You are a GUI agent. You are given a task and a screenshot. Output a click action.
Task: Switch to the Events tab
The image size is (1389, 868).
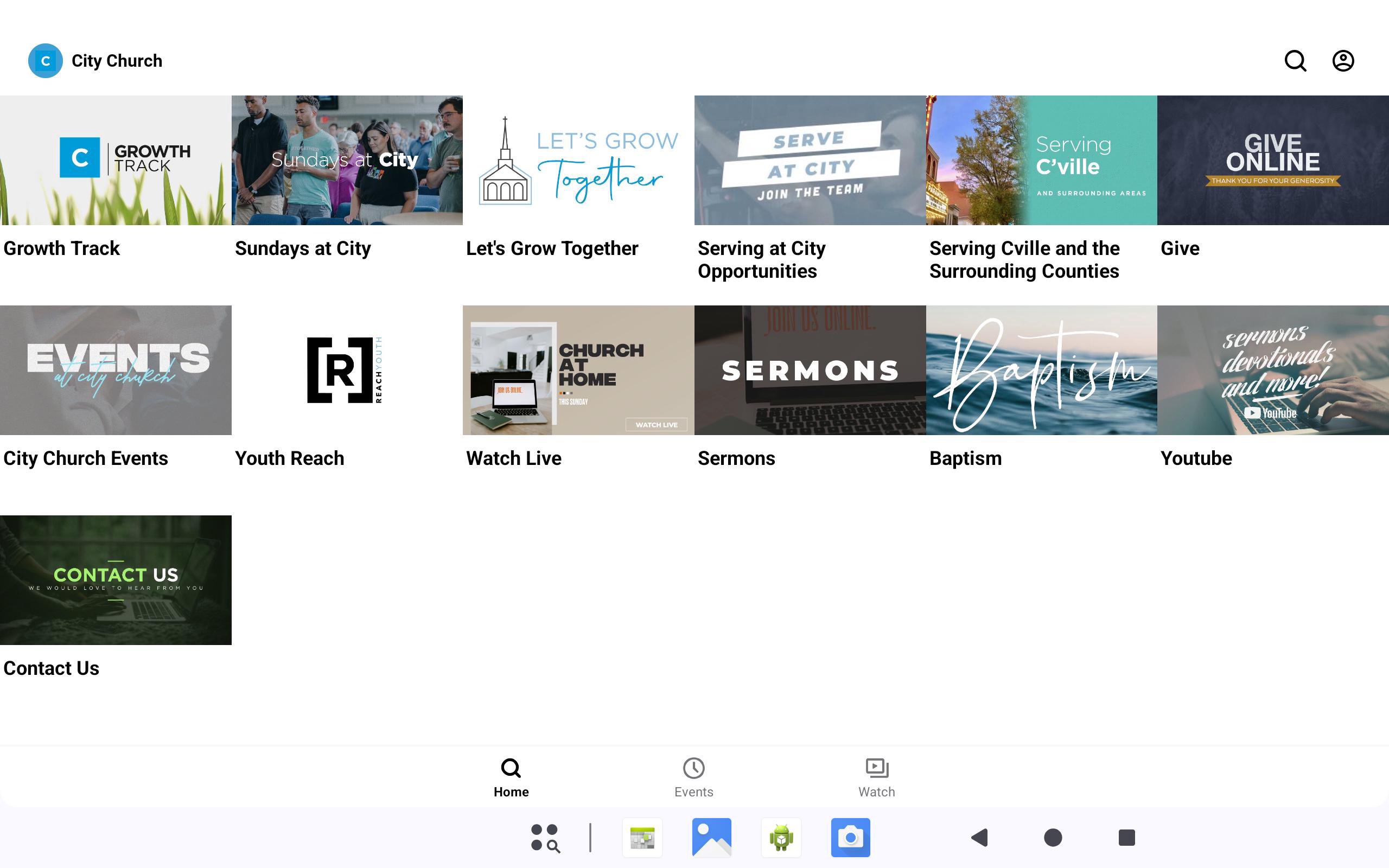693,777
